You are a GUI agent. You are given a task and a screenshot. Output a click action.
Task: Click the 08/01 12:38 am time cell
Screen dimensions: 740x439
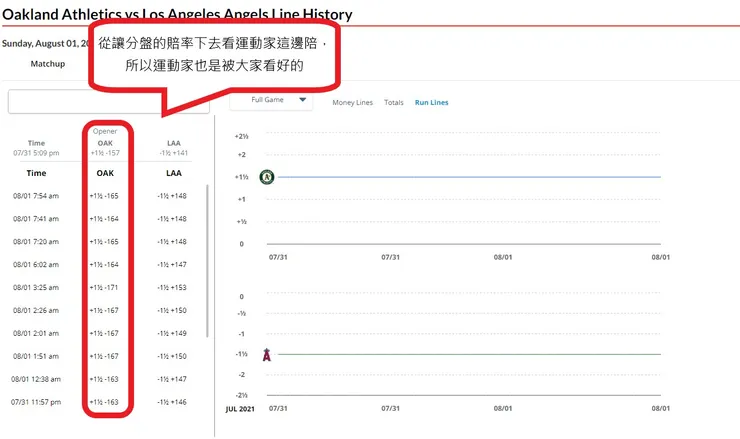click(x=36, y=379)
